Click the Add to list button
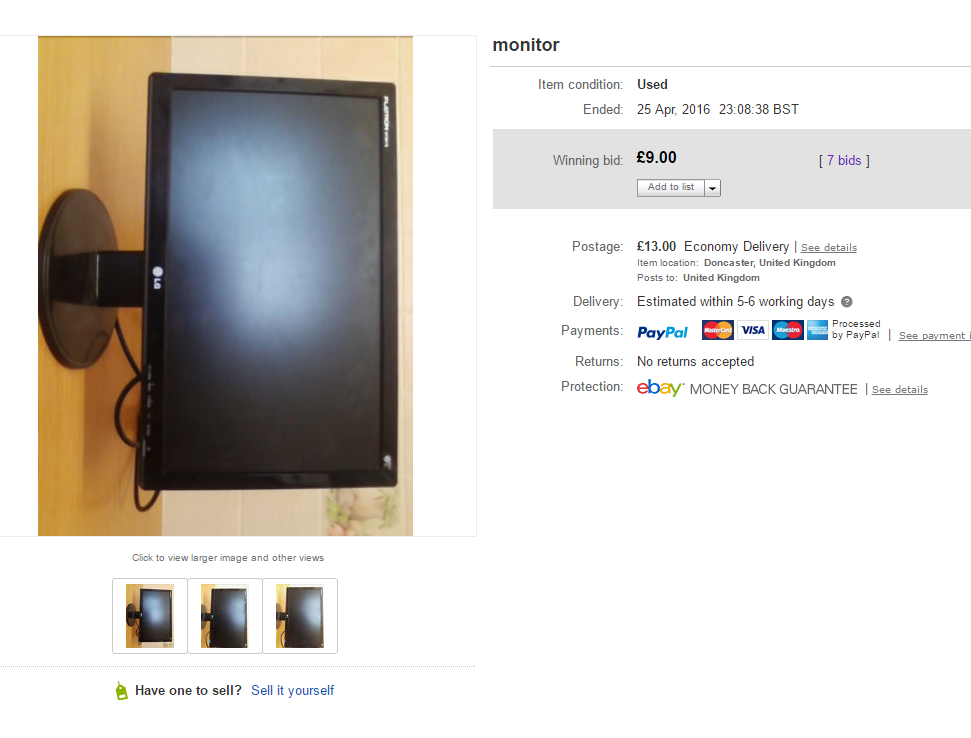971x738 pixels. point(671,188)
